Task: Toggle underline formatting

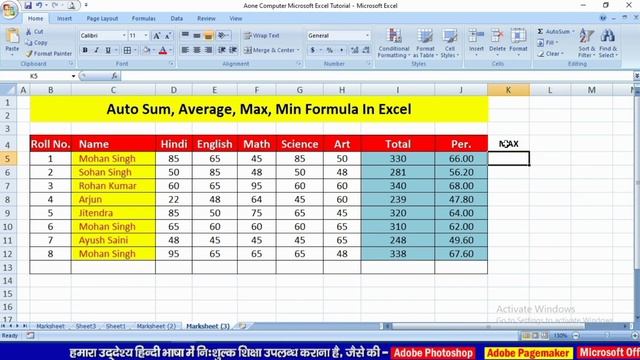Action: click(x=108, y=50)
